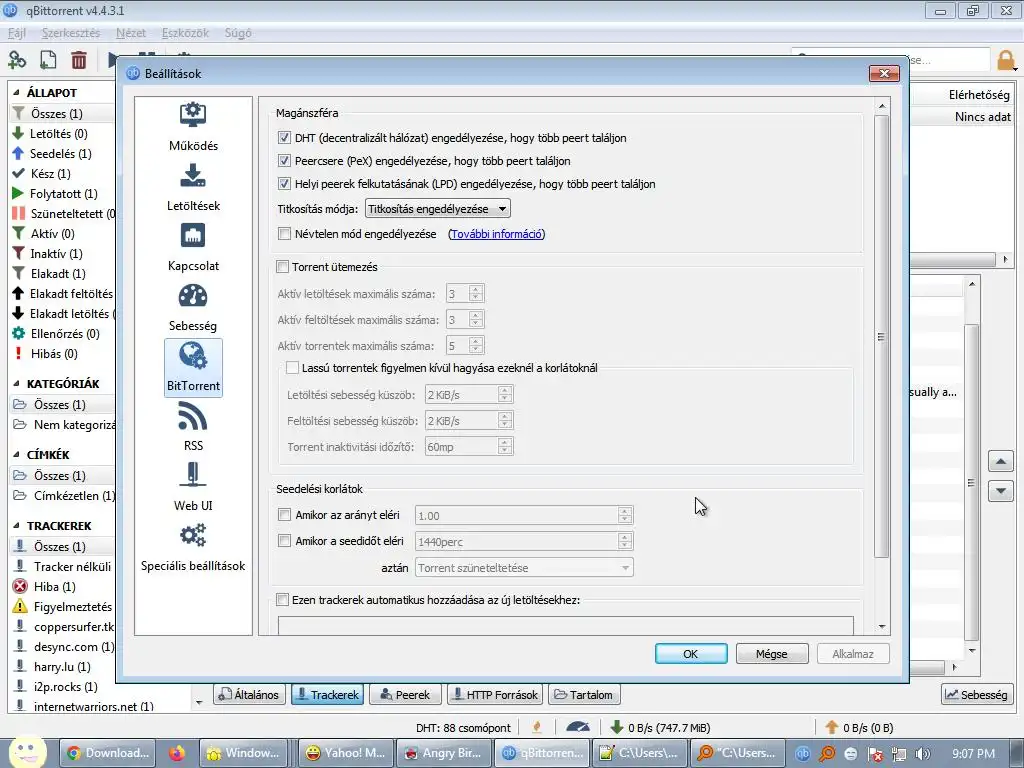Open the aztán Torrent szüneteltetése dropdown
The width and height of the screenshot is (1024, 768).
coord(524,568)
